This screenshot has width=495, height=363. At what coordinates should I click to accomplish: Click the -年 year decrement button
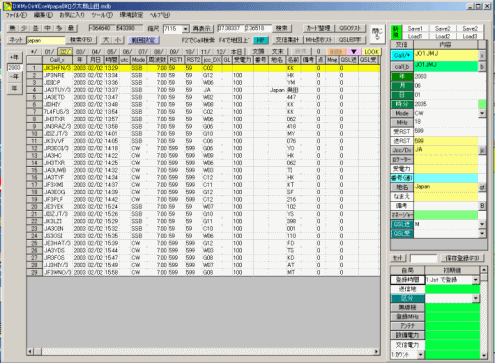[x=14, y=77]
